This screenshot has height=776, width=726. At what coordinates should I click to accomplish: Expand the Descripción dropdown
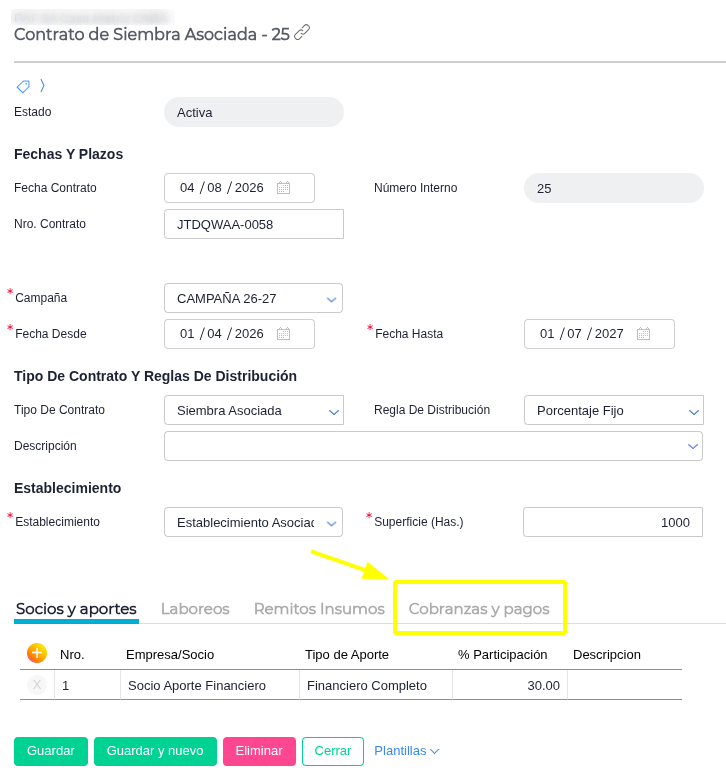point(433,446)
